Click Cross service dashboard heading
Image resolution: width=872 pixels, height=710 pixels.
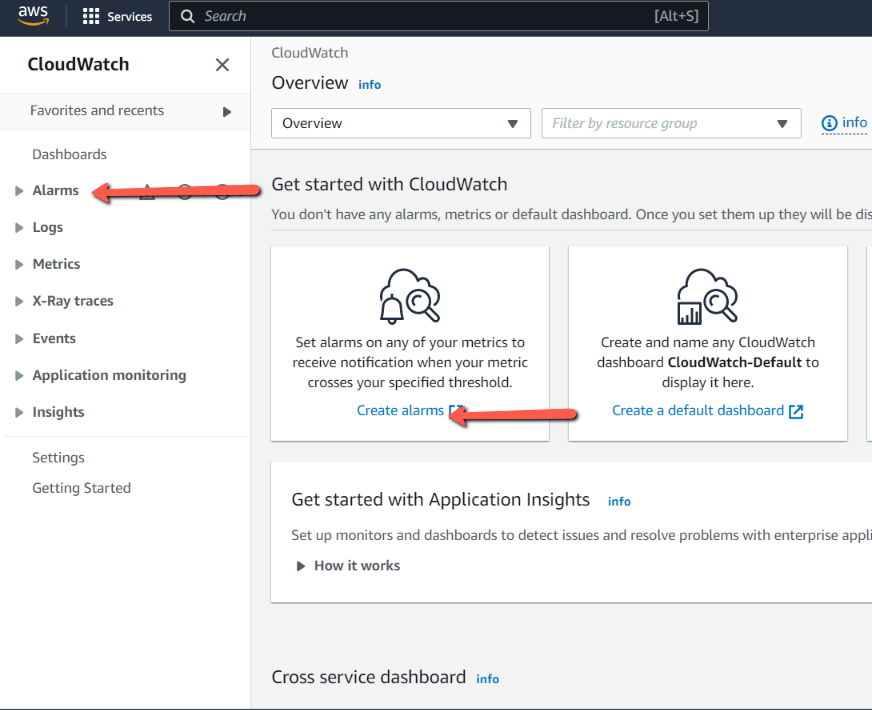tap(369, 677)
